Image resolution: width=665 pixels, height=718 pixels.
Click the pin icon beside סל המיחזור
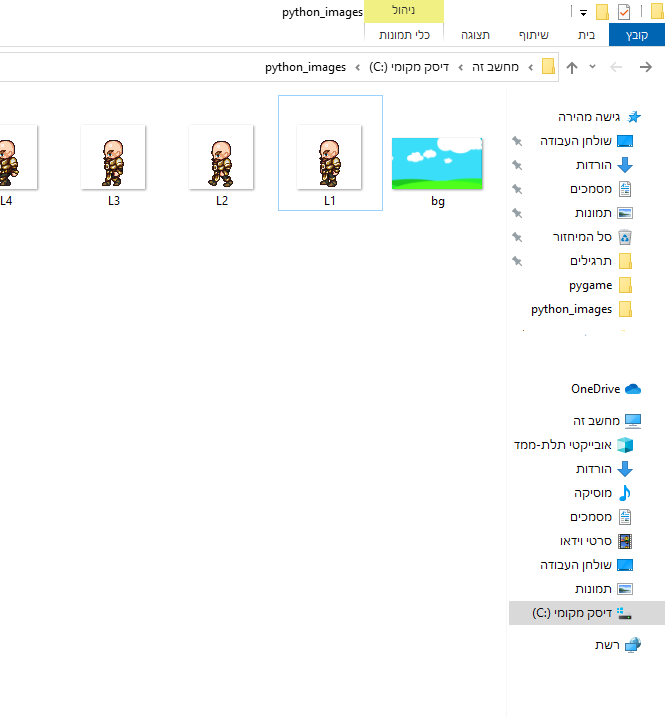tap(517, 237)
